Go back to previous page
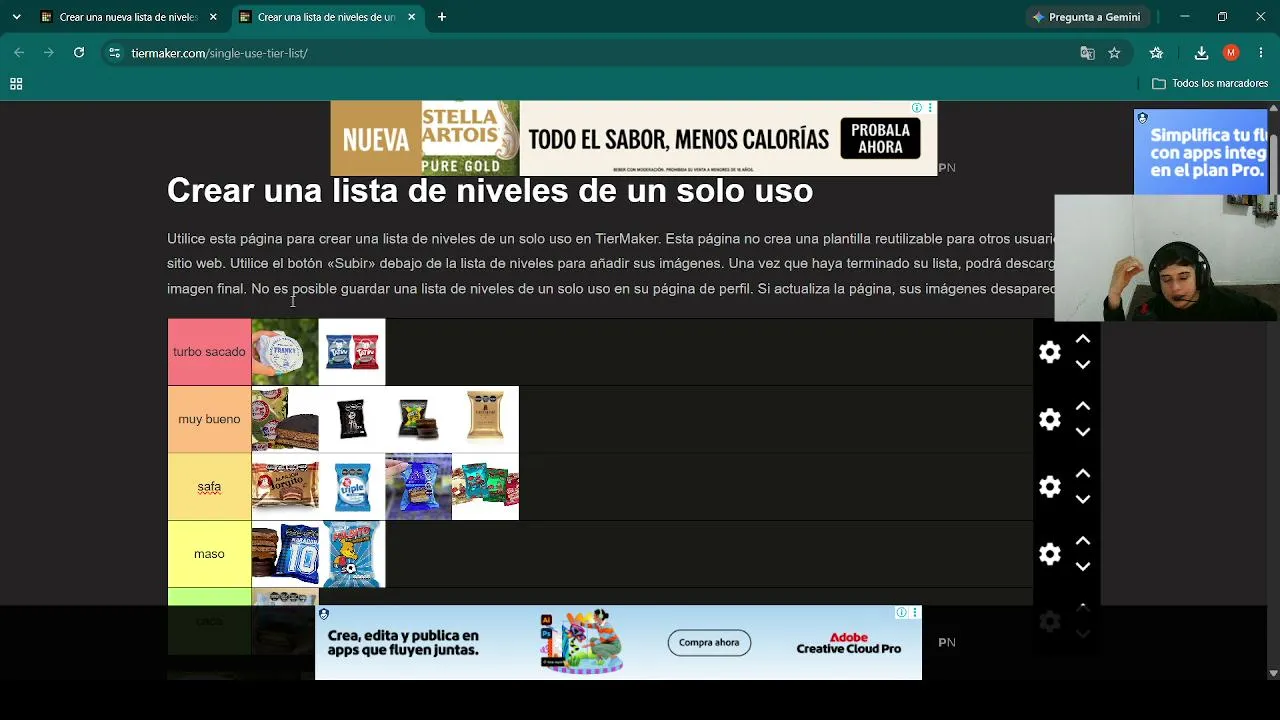Image resolution: width=1280 pixels, height=720 pixels. [19, 53]
